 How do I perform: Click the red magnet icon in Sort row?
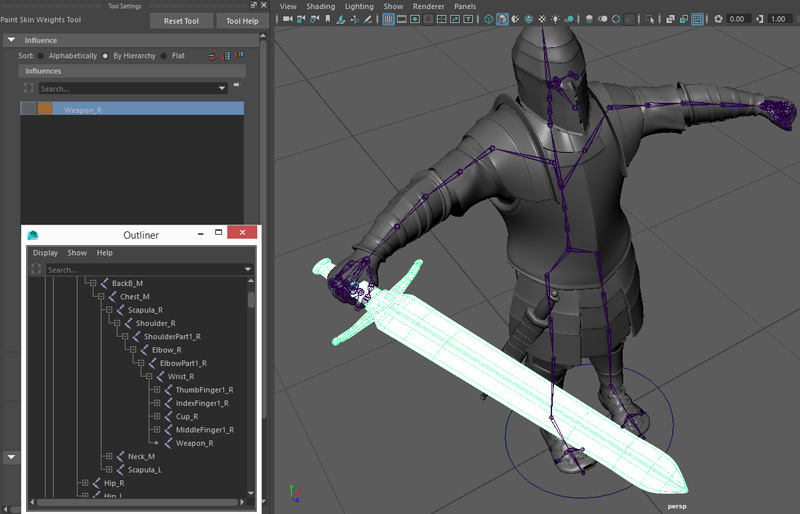tap(212, 56)
